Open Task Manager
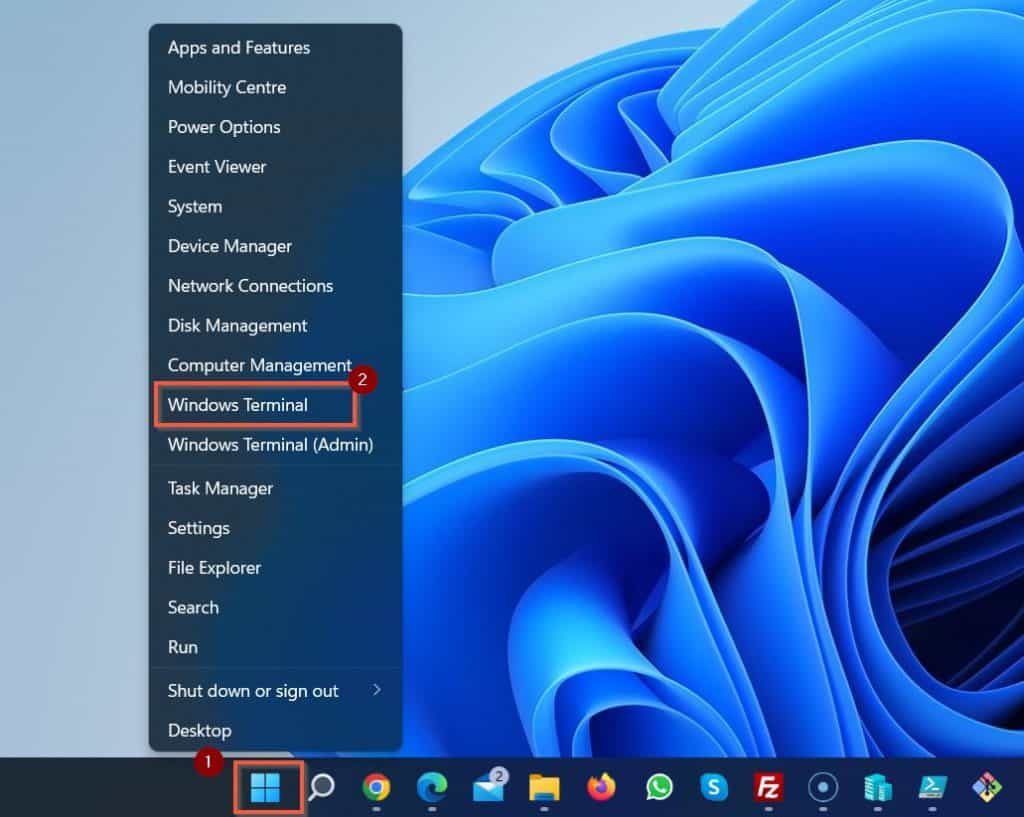 click(276, 489)
